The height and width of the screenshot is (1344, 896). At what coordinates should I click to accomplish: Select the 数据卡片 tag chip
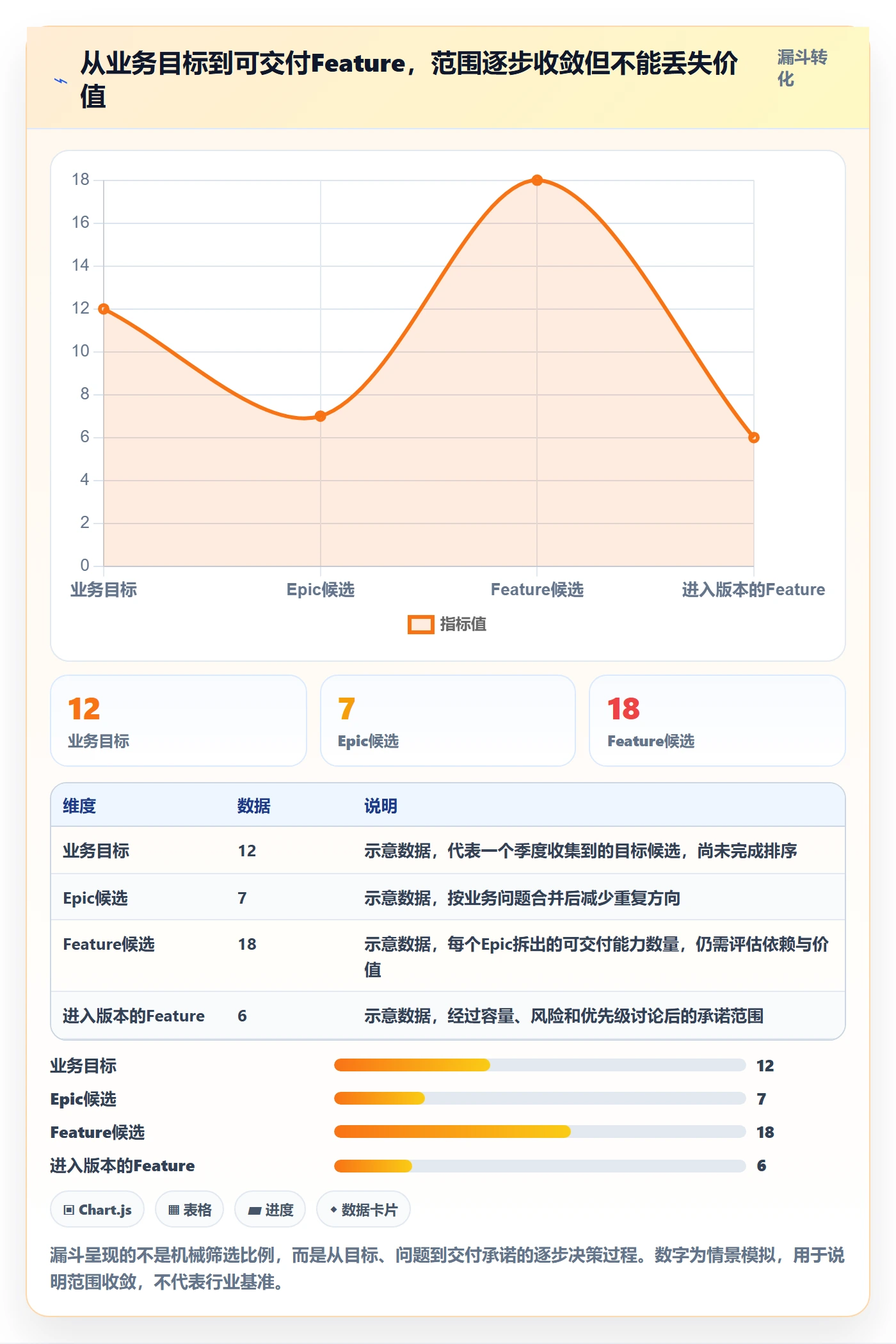click(x=364, y=1210)
